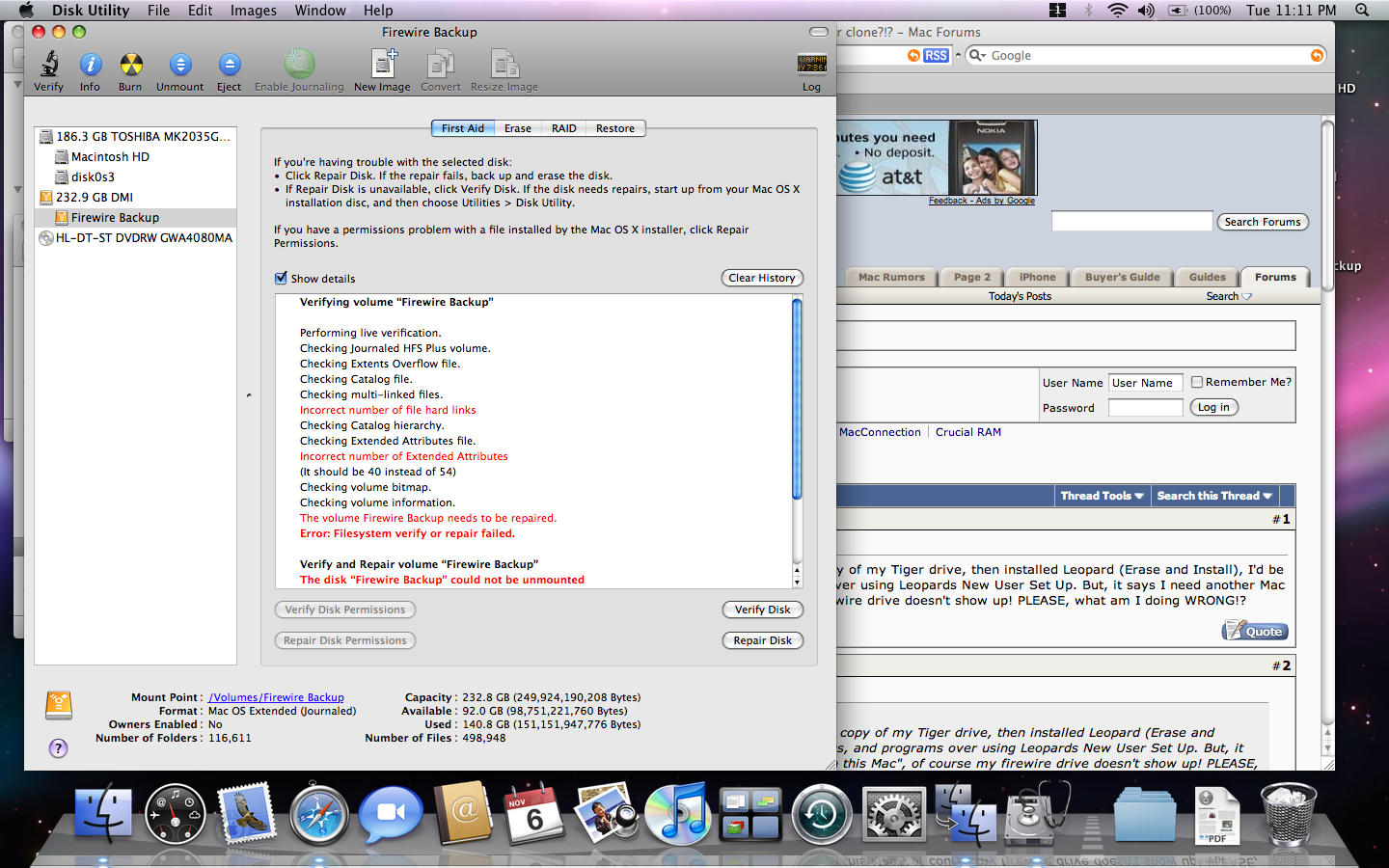The width and height of the screenshot is (1389, 868).
Task: Click the Password input field
Action: click(x=1145, y=408)
